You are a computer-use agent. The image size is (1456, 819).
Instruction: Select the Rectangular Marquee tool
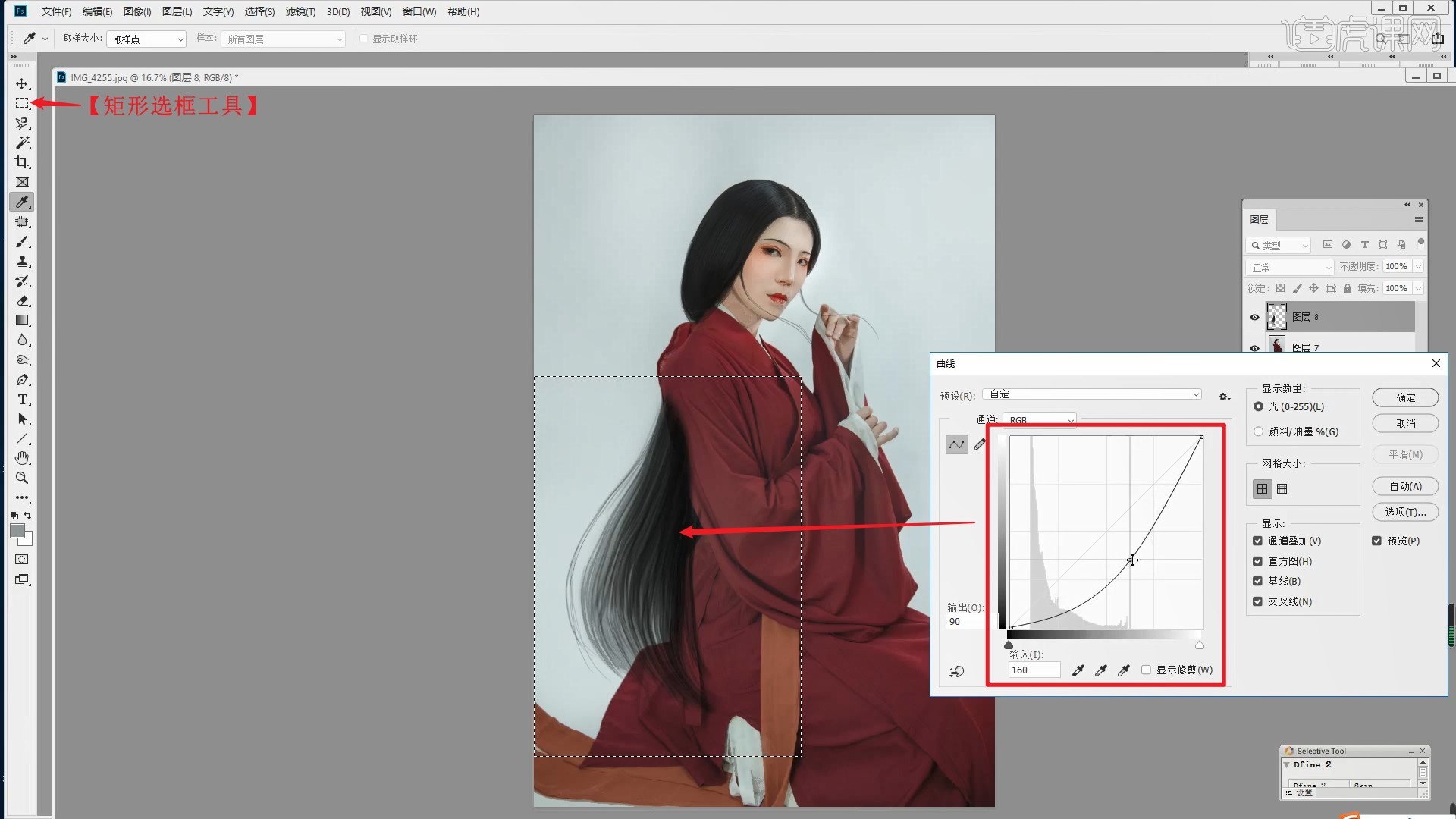(22, 103)
